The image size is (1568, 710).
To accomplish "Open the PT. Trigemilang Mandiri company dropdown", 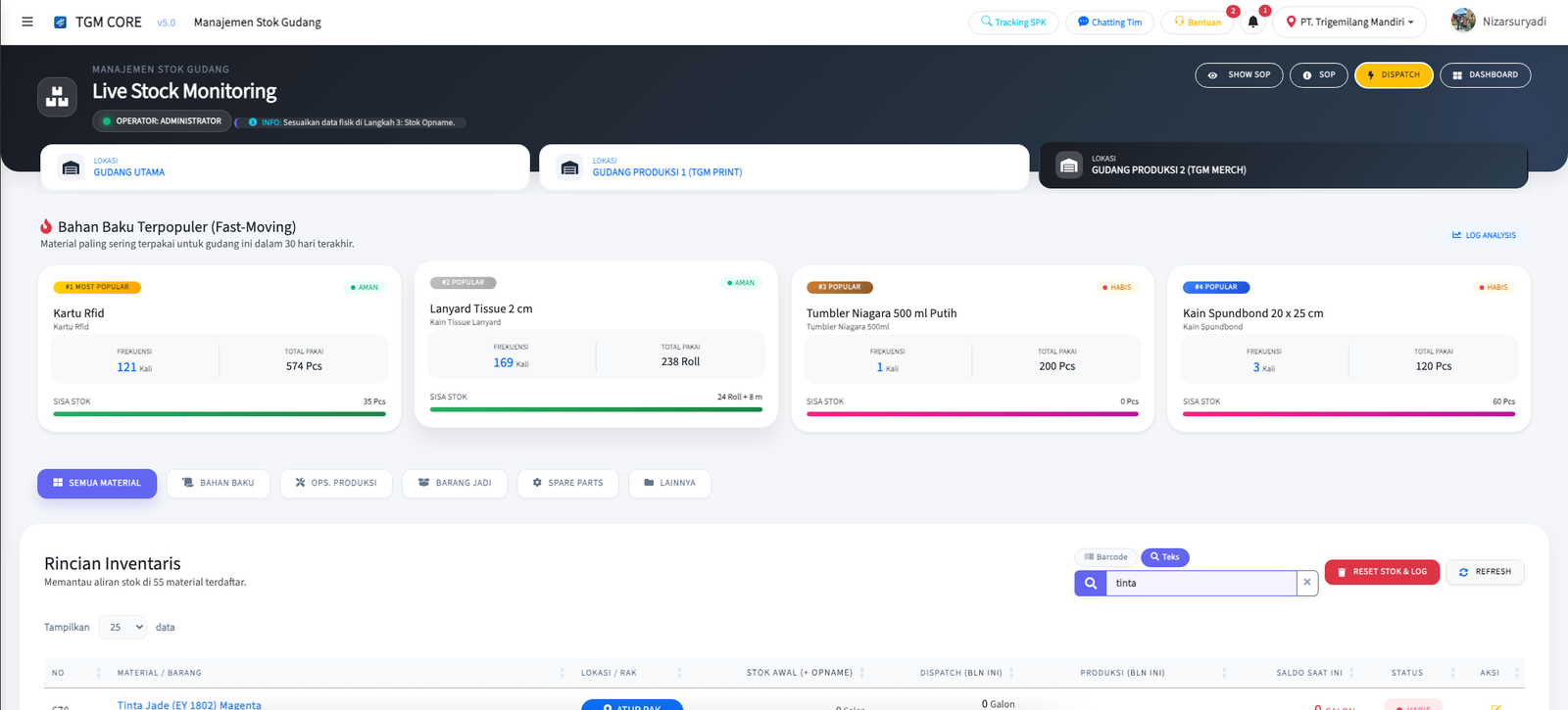I will pyautogui.click(x=1348, y=22).
